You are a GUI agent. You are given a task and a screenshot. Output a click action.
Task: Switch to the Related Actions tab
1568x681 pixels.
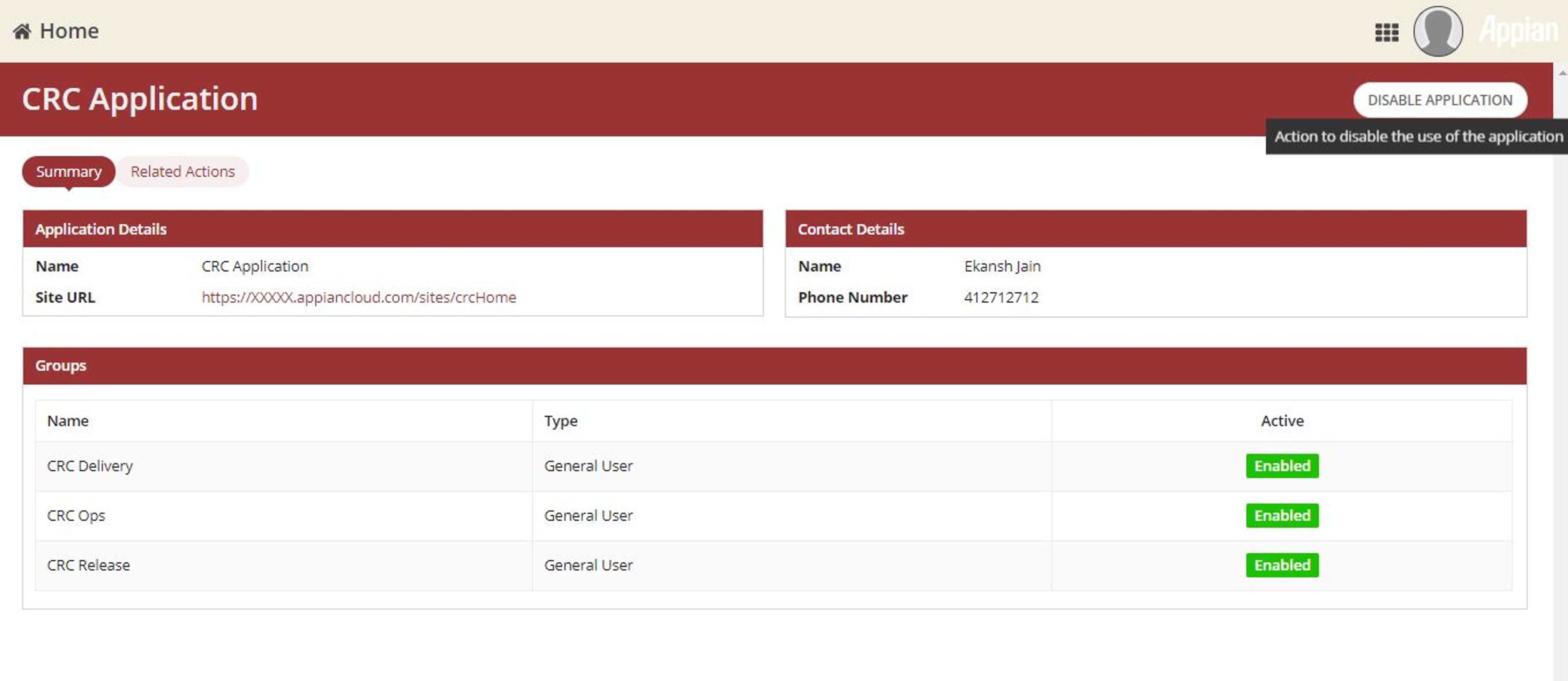[x=183, y=172]
